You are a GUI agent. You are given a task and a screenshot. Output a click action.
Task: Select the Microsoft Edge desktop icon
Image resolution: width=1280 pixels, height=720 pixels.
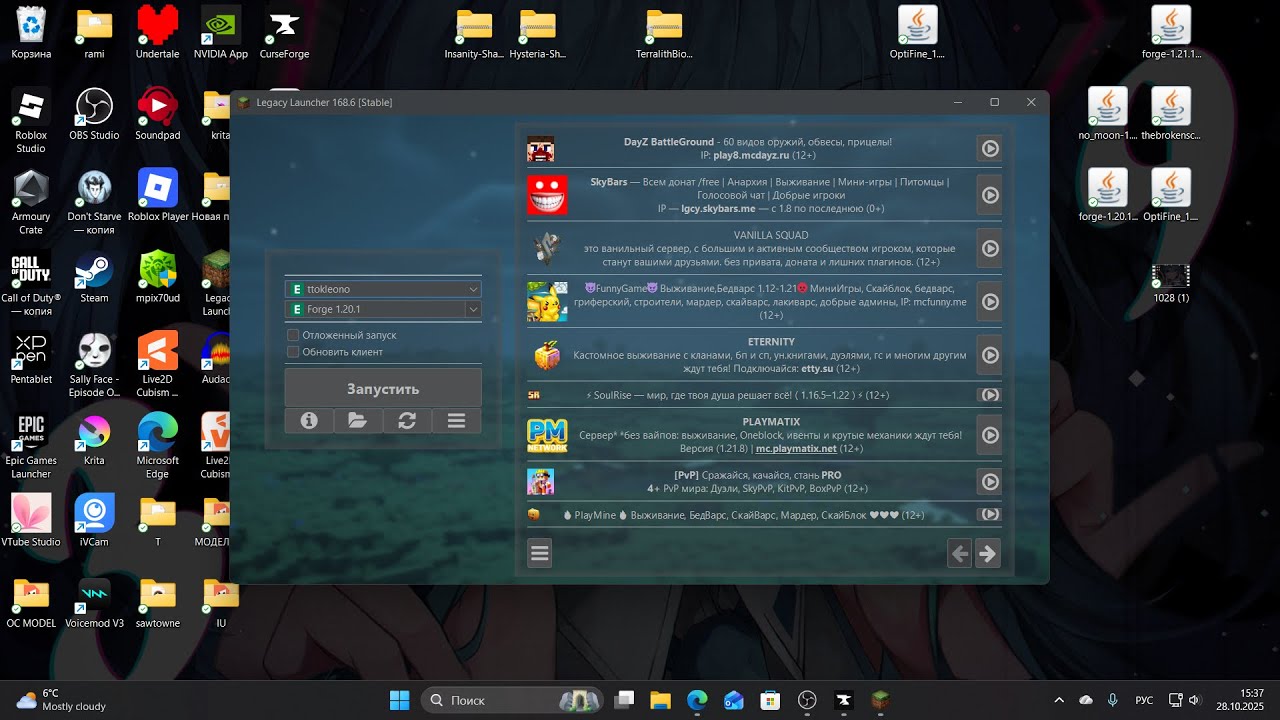pyautogui.click(x=157, y=445)
